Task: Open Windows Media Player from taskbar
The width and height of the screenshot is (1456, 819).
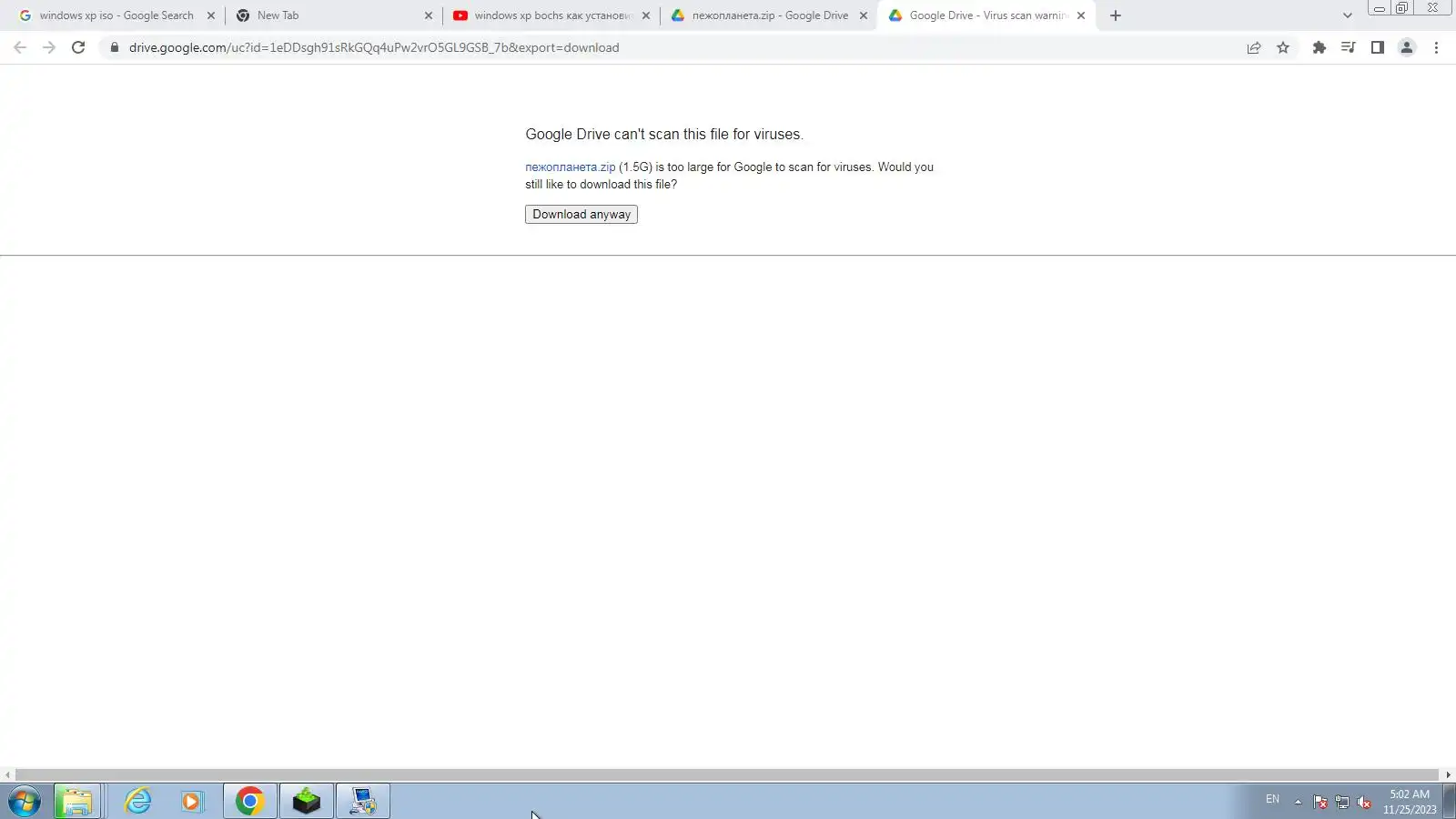Action: coord(192,802)
